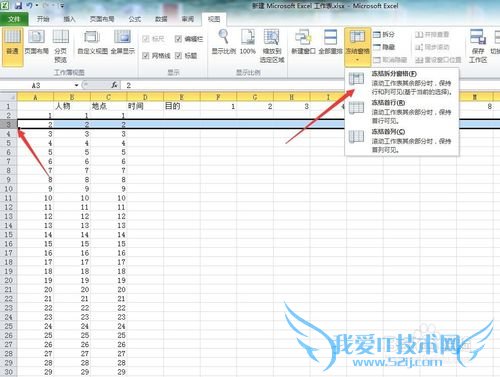
Task: Open a New Window (新建窗口)
Action: [303, 42]
